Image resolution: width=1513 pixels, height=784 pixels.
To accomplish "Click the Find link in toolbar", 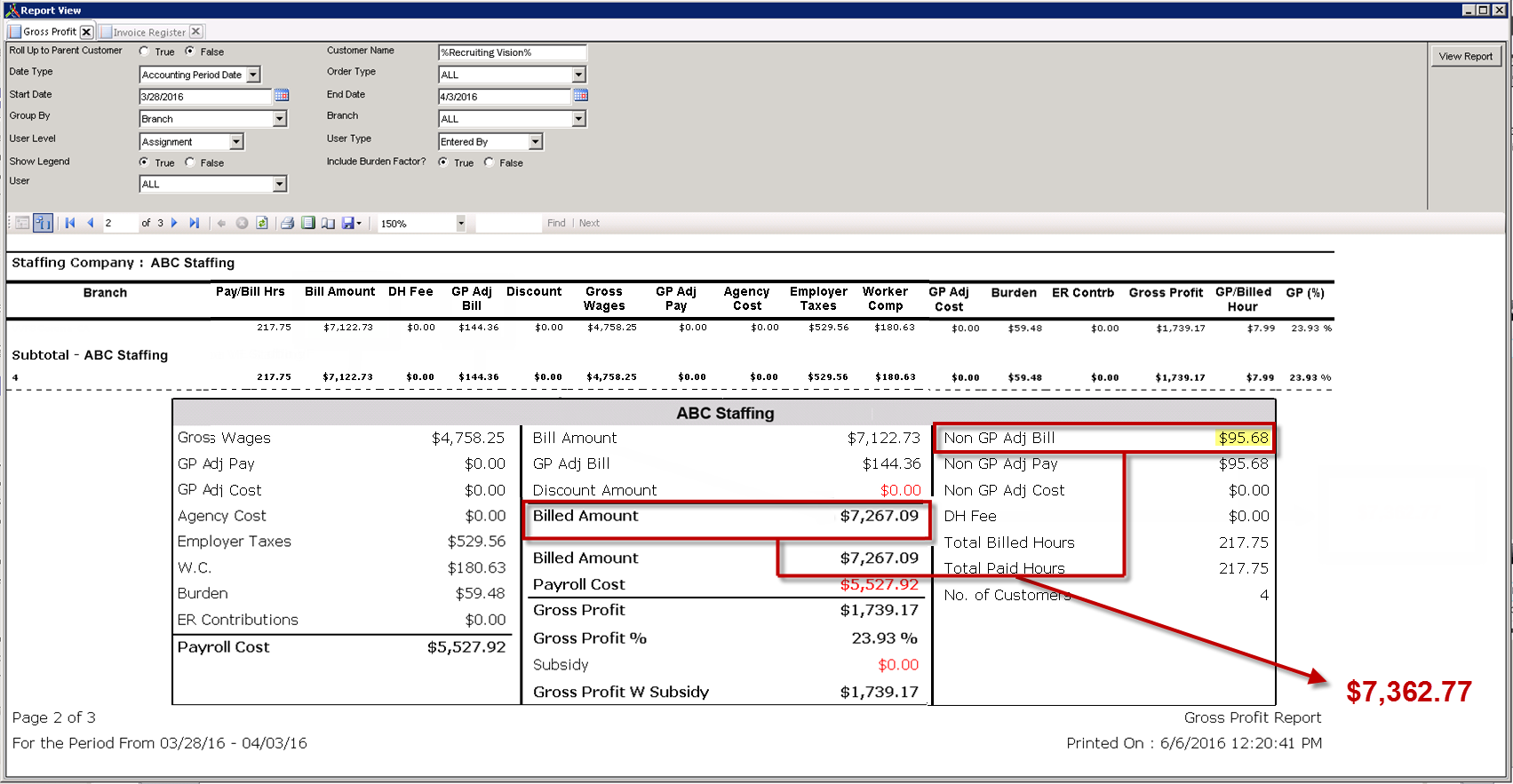I will (556, 223).
